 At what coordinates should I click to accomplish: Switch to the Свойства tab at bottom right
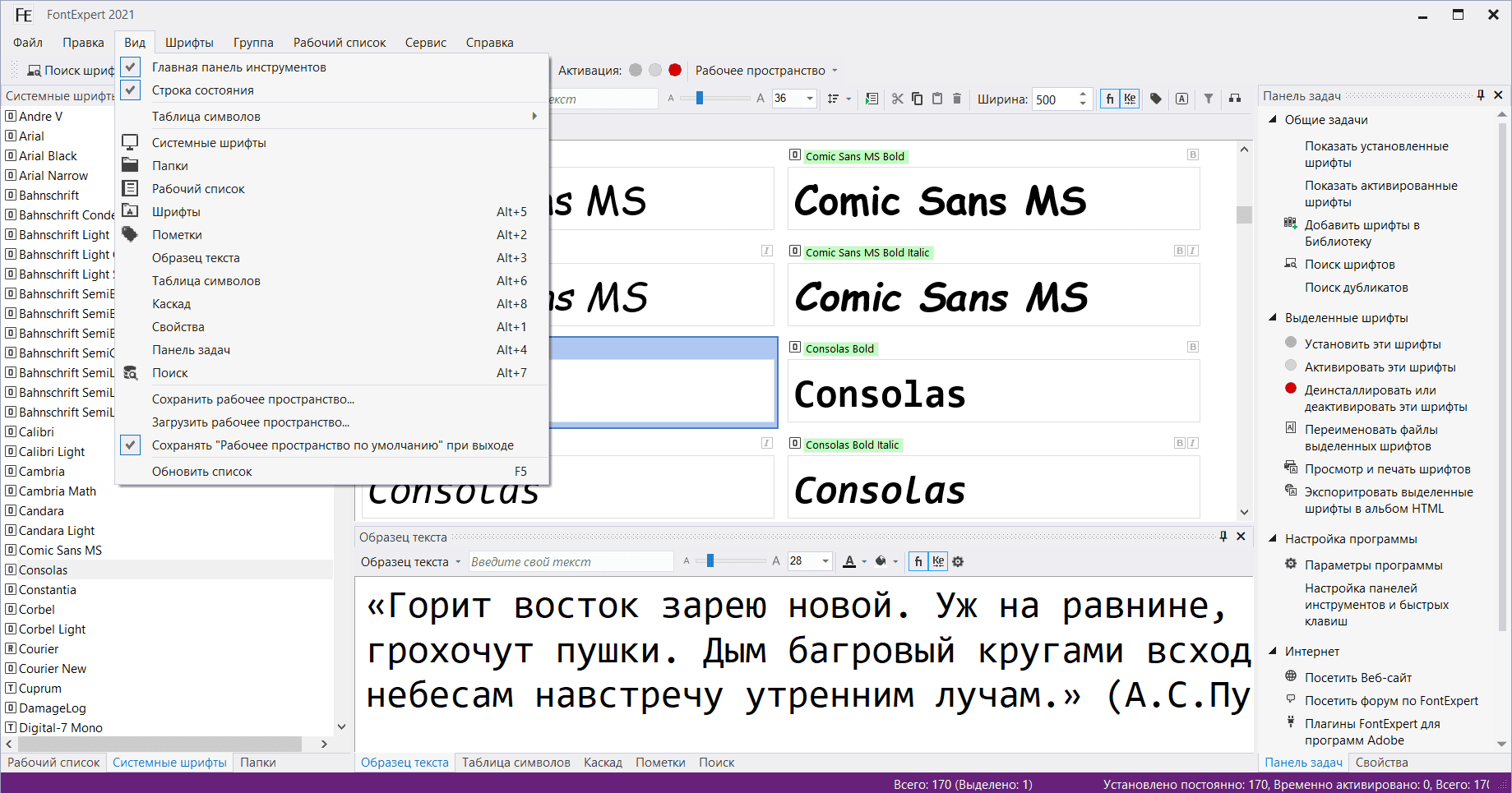click(1381, 763)
